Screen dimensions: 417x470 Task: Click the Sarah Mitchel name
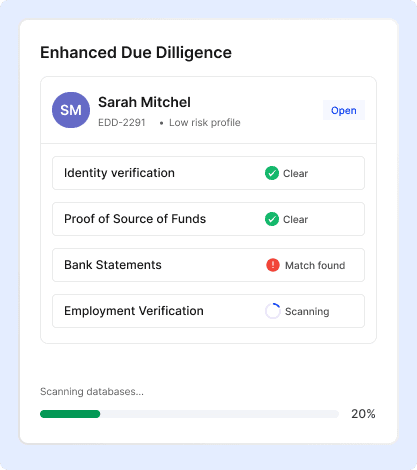click(144, 102)
